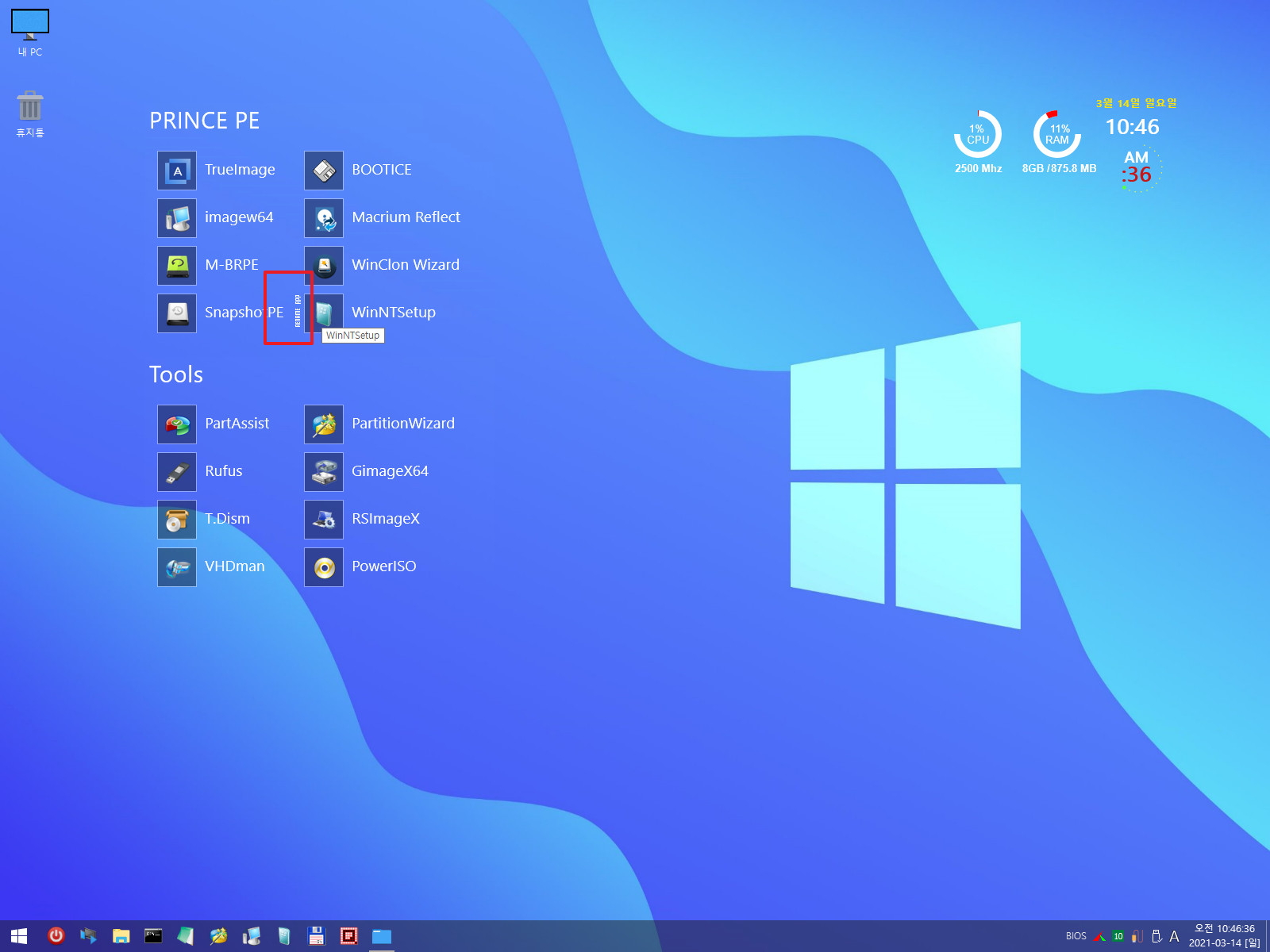Click the teal WinNTSetup icon on the taskbar
The width and height of the screenshot is (1270, 952).
pyautogui.click(x=283, y=936)
